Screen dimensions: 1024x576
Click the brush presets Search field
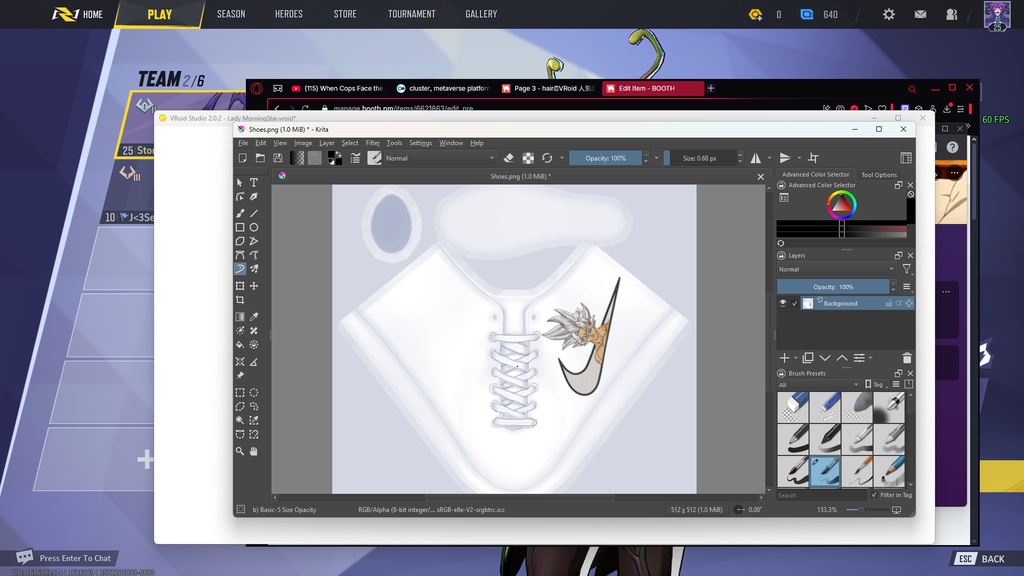pos(822,495)
